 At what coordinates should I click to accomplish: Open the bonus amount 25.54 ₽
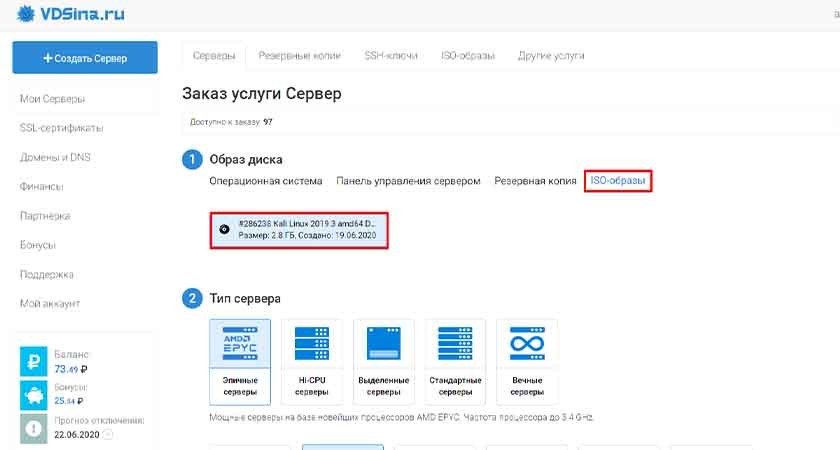click(69, 401)
